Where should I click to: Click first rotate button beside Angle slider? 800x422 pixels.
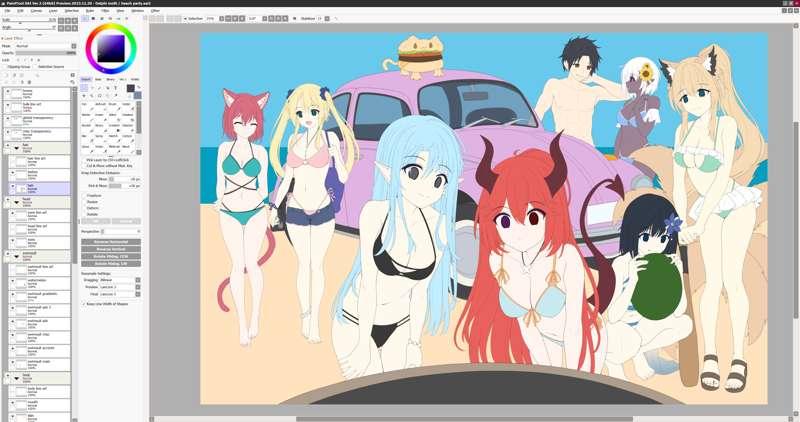pos(61,28)
